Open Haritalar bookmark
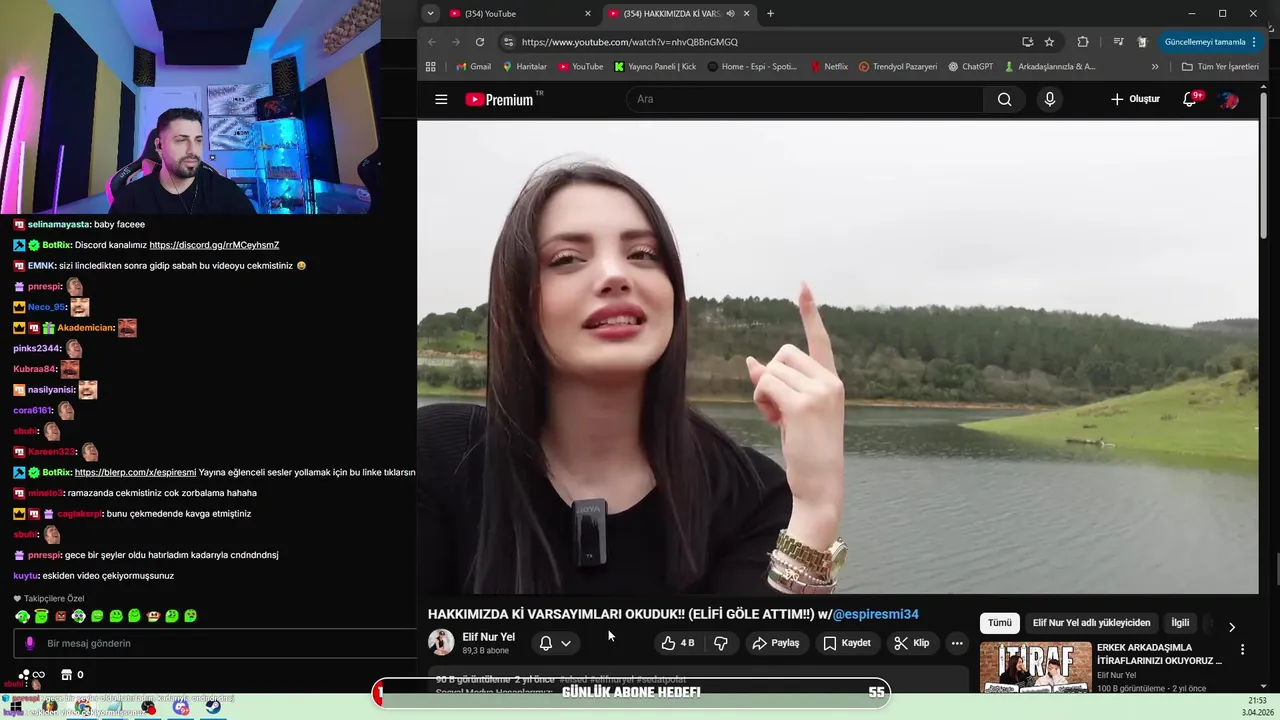 click(x=524, y=67)
